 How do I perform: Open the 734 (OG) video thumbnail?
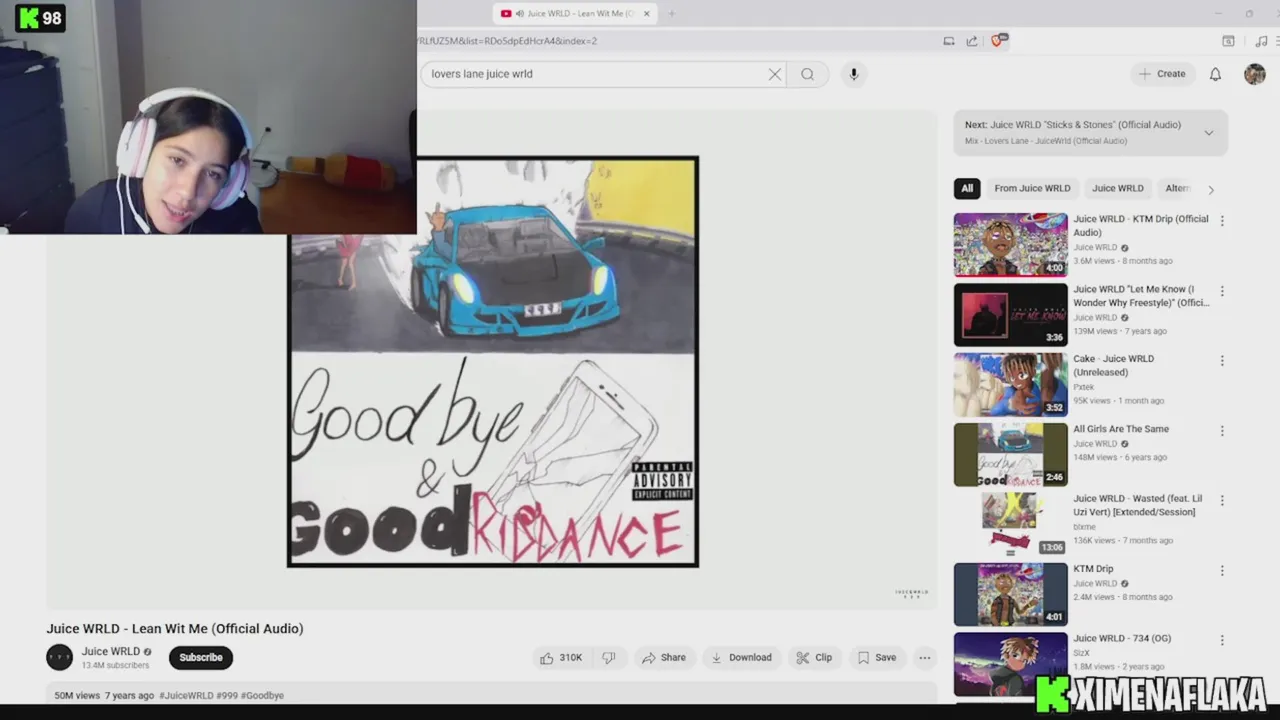[1011, 664]
